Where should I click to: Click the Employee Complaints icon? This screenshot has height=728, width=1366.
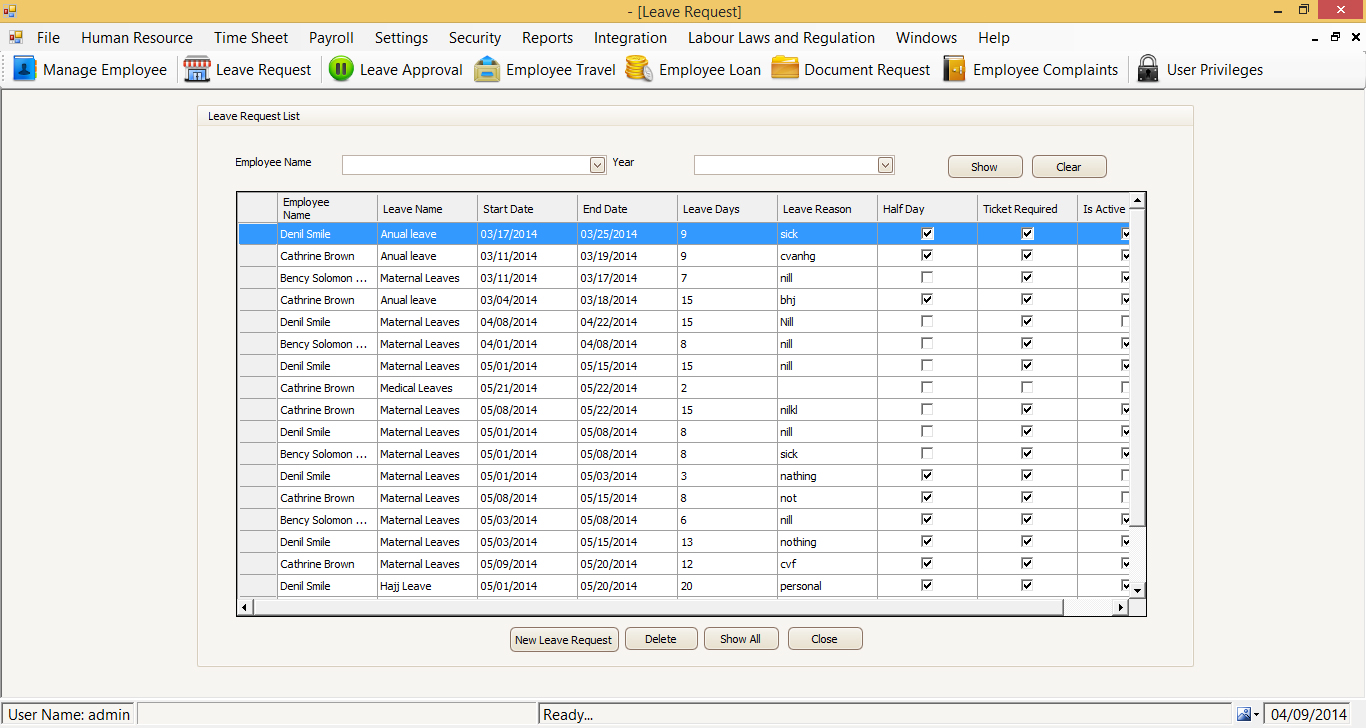pos(955,70)
